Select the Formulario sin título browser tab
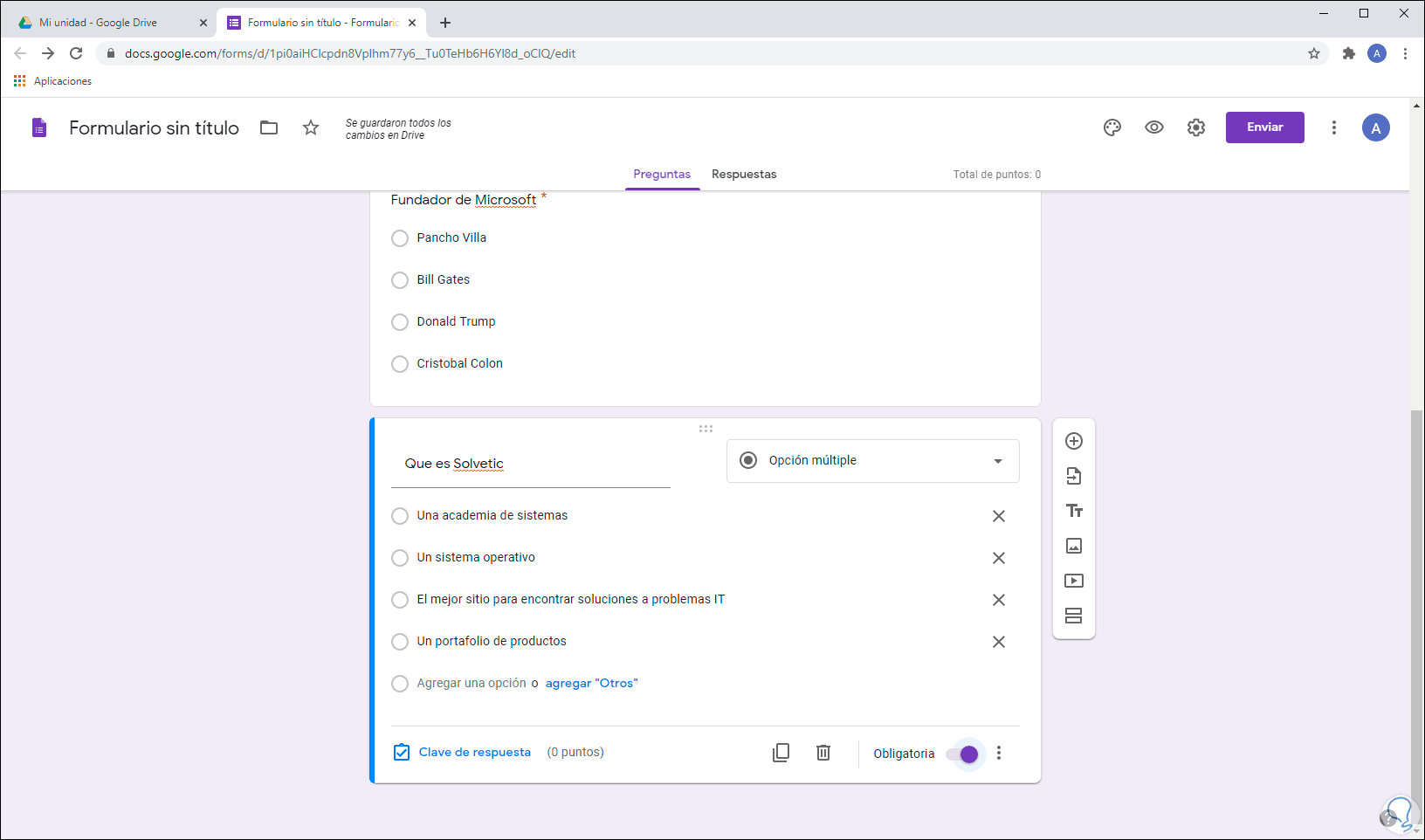This screenshot has width=1425, height=840. pyautogui.click(x=321, y=23)
